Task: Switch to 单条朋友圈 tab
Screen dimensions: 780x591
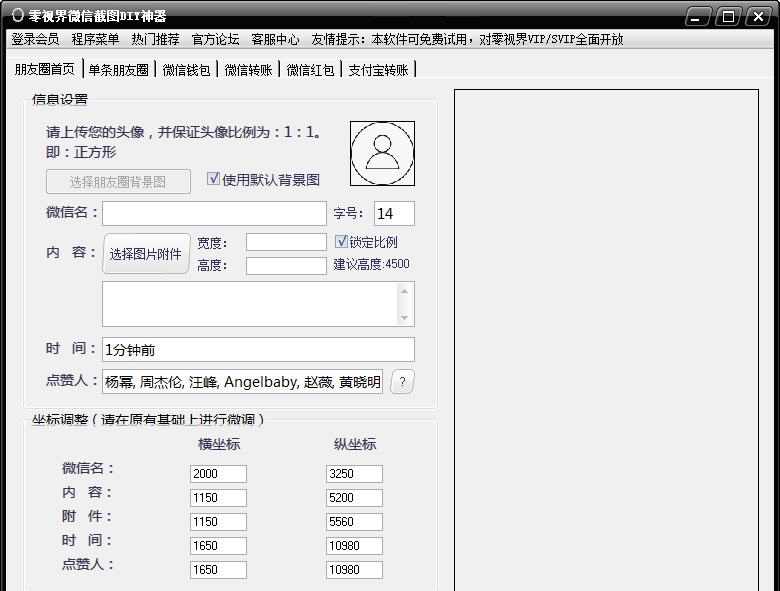Action: 118,70
